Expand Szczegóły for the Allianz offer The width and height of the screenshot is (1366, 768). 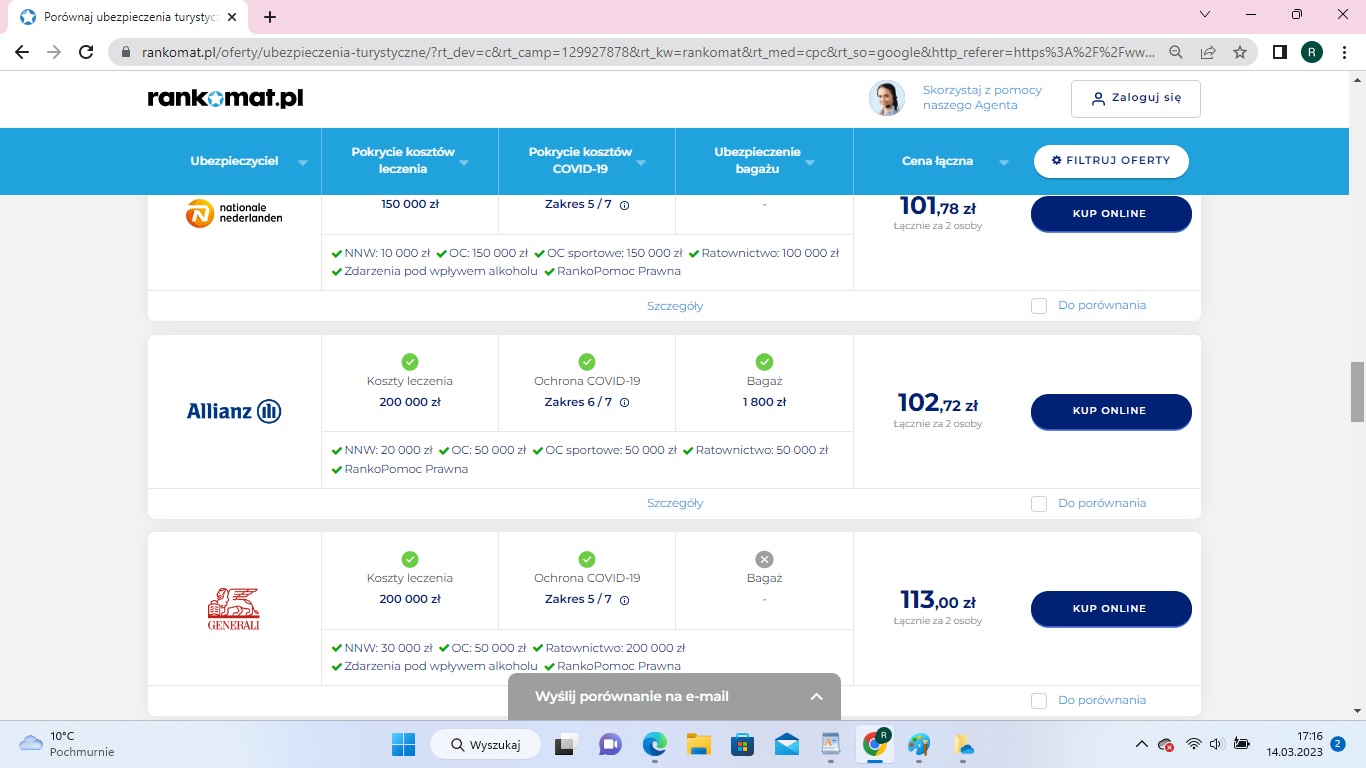coord(675,503)
